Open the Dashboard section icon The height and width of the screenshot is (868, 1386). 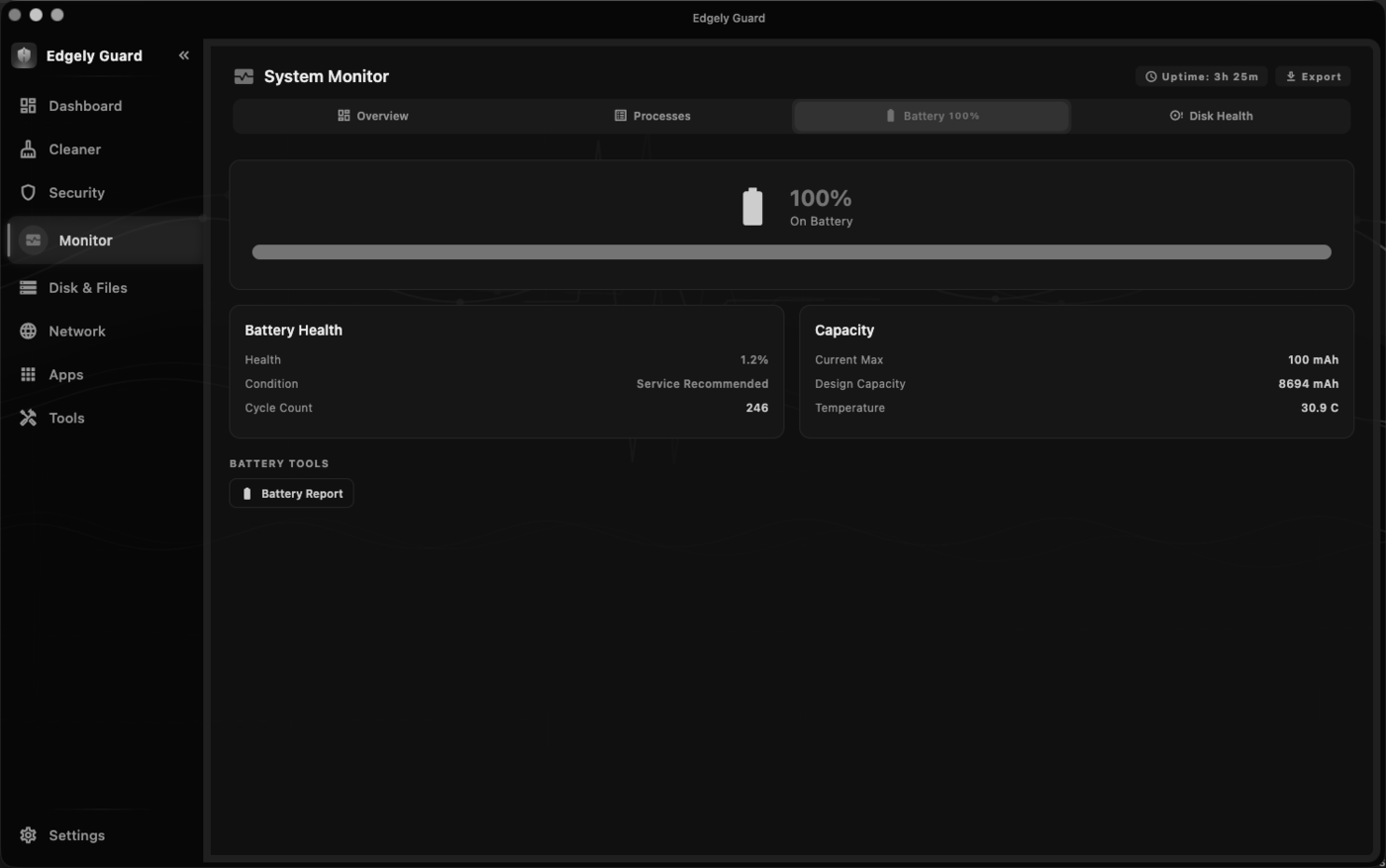pos(28,106)
